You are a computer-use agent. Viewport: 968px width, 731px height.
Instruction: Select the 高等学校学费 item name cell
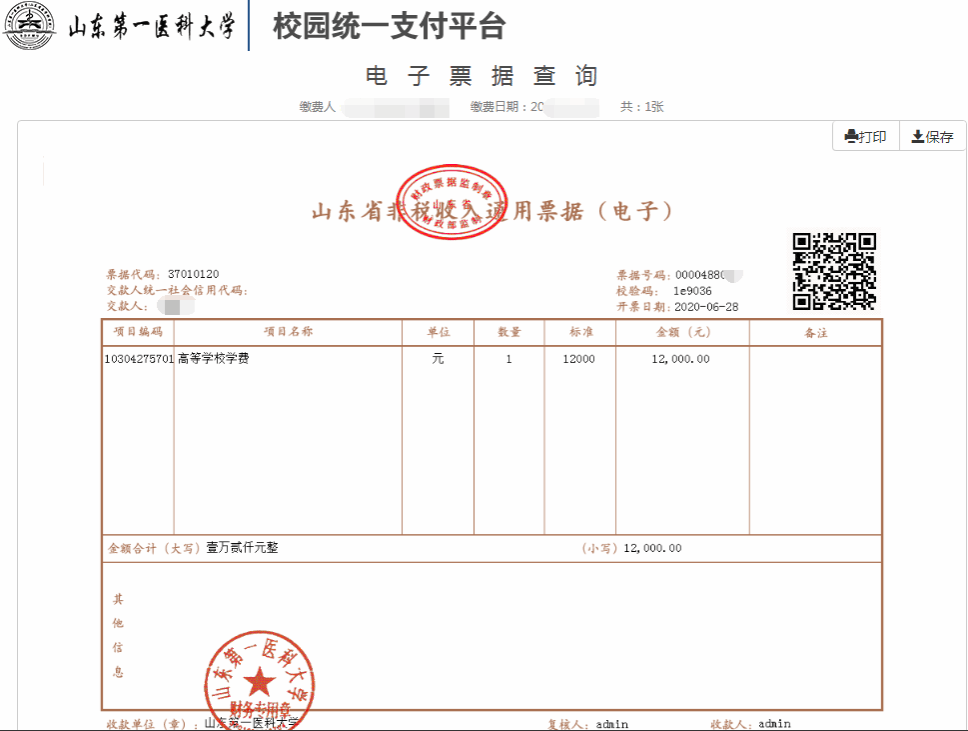tap(213, 359)
